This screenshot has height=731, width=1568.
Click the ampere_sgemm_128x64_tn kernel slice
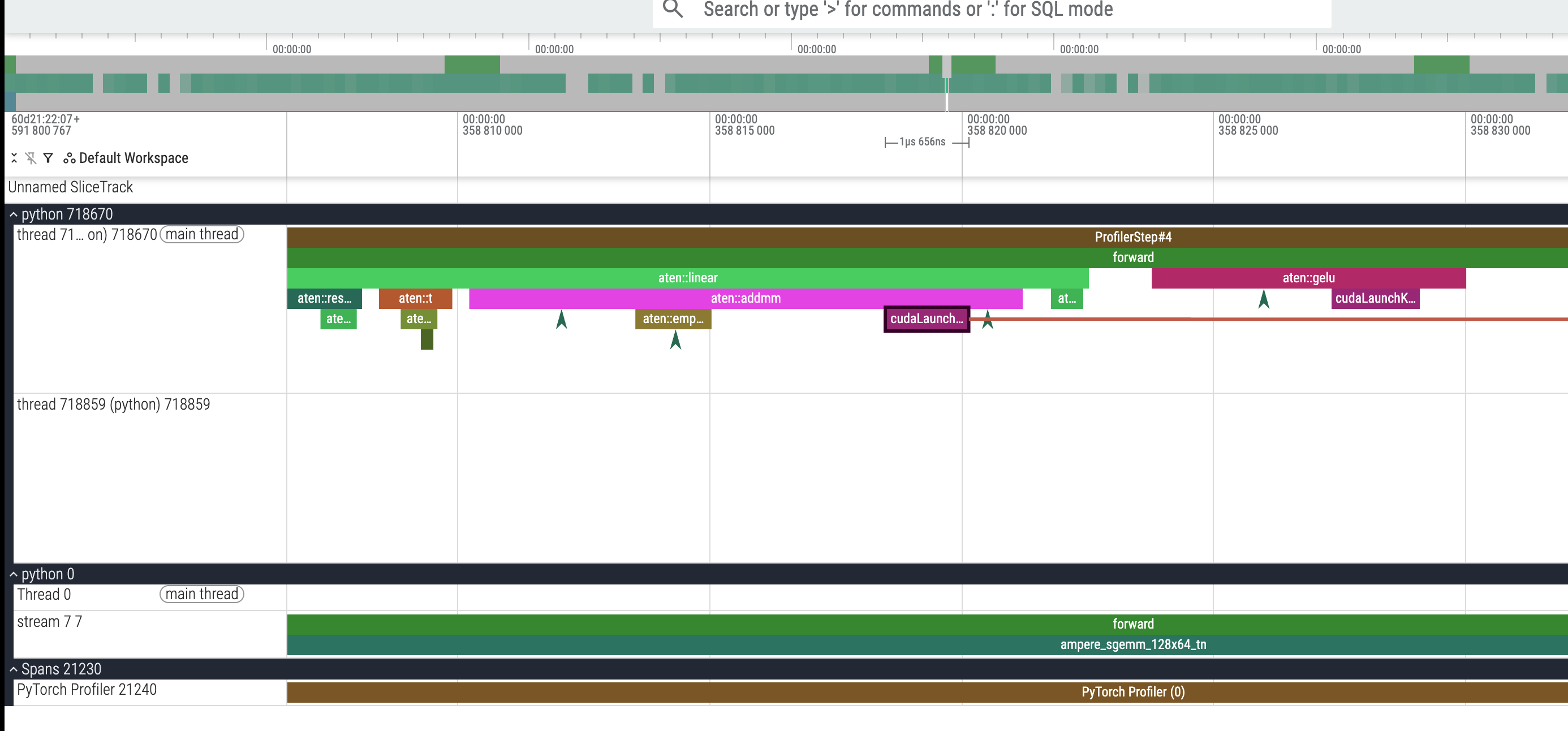[x=1132, y=644]
